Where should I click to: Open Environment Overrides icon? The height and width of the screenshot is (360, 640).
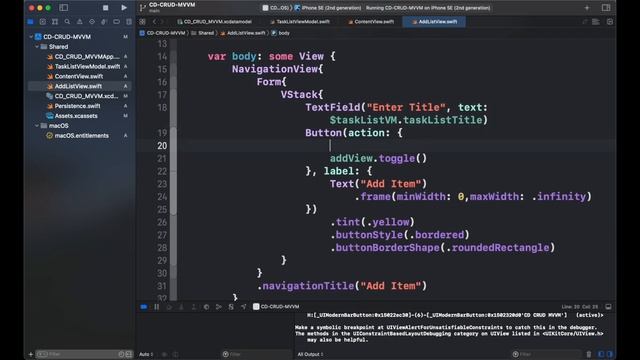click(x=231, y=307)
